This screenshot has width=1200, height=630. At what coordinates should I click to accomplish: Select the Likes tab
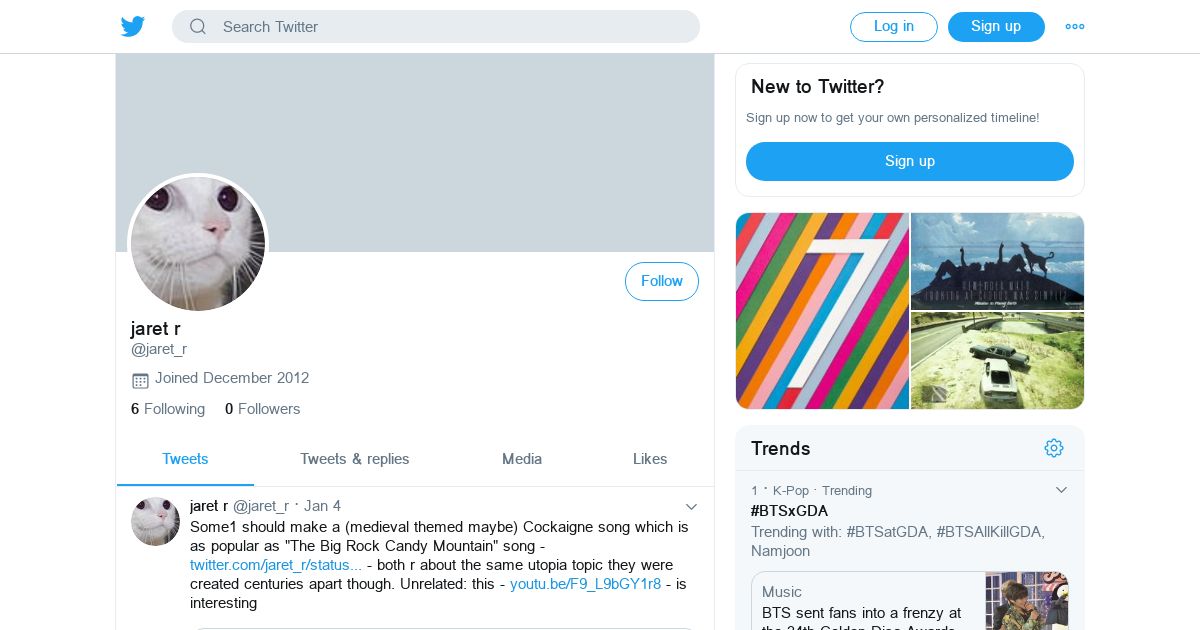coord(650,459)
